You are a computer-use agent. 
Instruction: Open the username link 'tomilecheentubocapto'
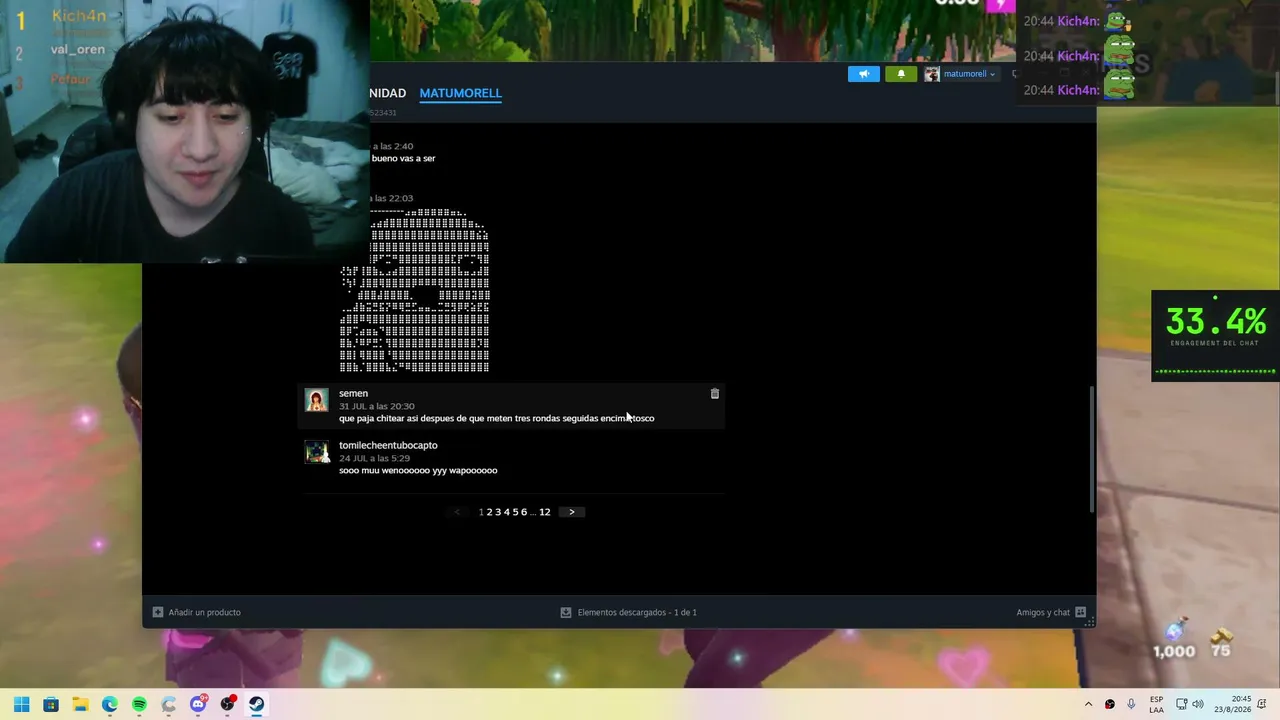(x=388, y=445)
